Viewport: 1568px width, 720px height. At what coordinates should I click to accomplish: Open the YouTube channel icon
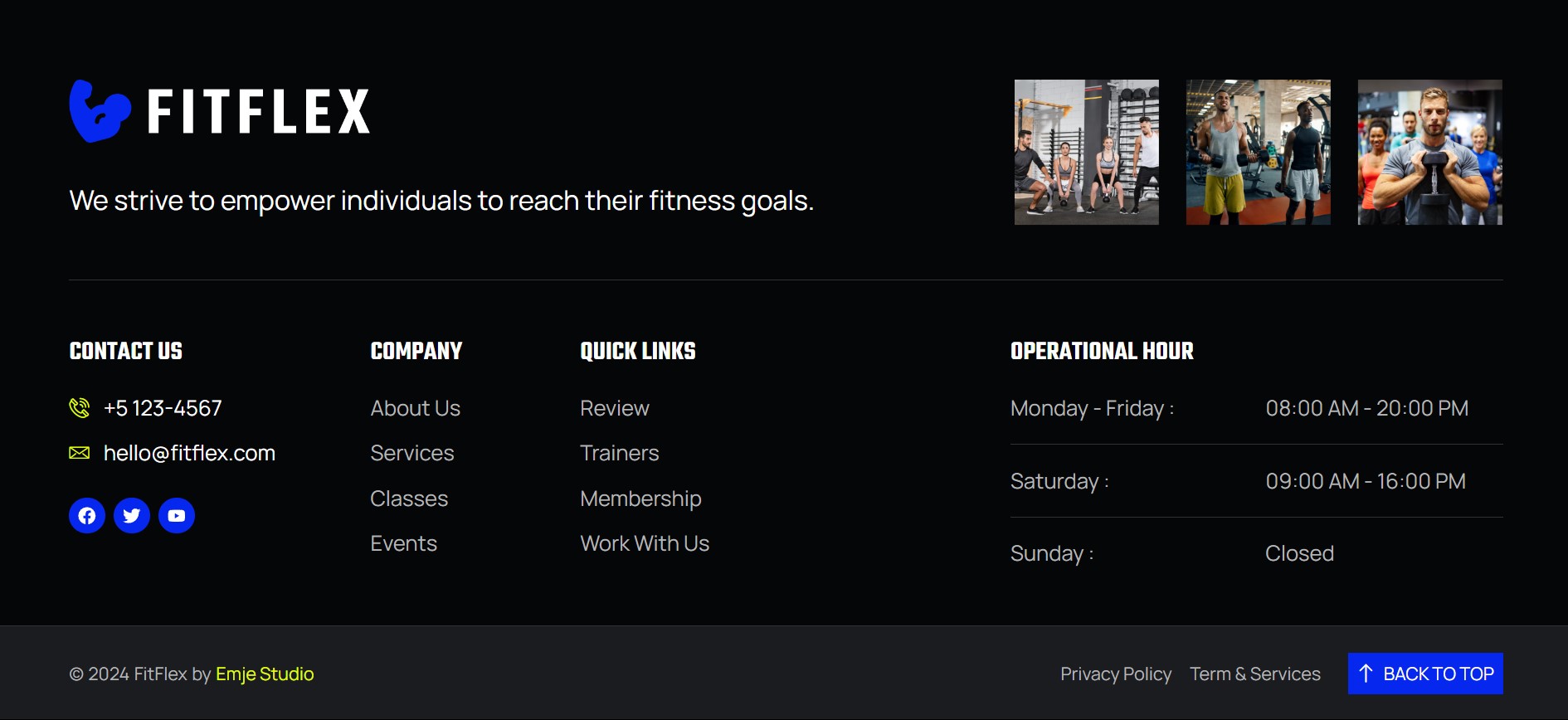(176, 515)
